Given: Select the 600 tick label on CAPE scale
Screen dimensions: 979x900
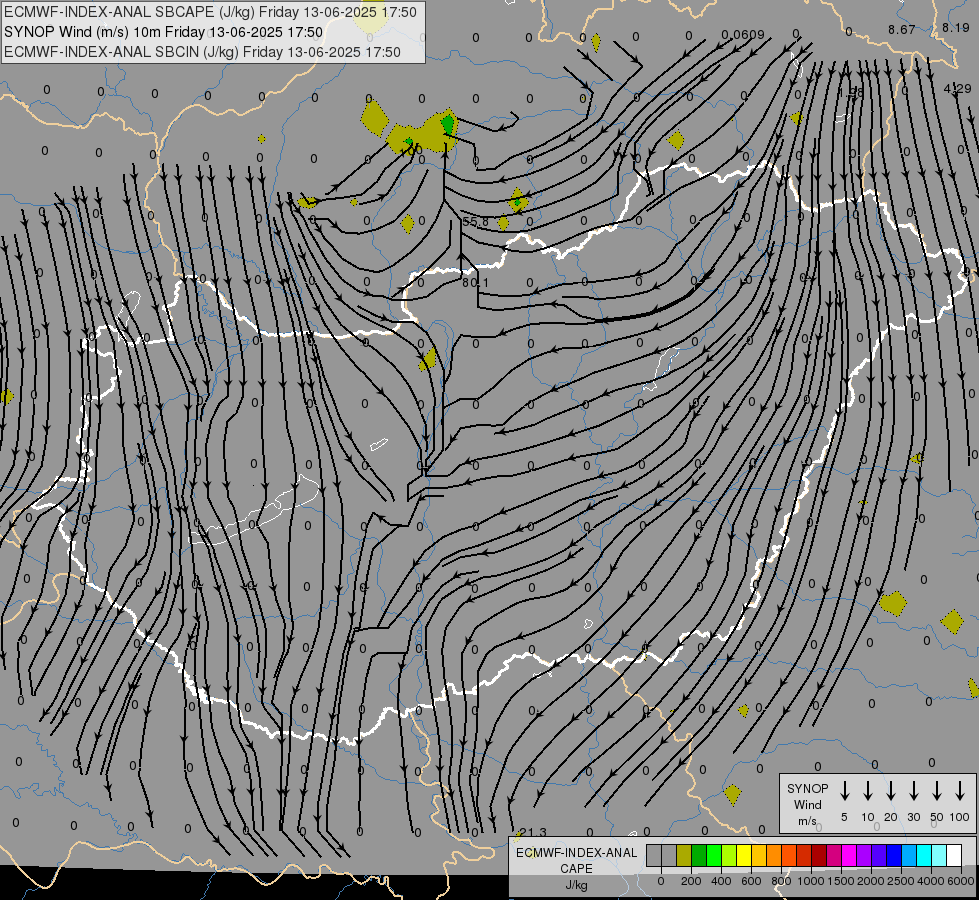Looking at the screenshot, I should click(x=751, y=881).
